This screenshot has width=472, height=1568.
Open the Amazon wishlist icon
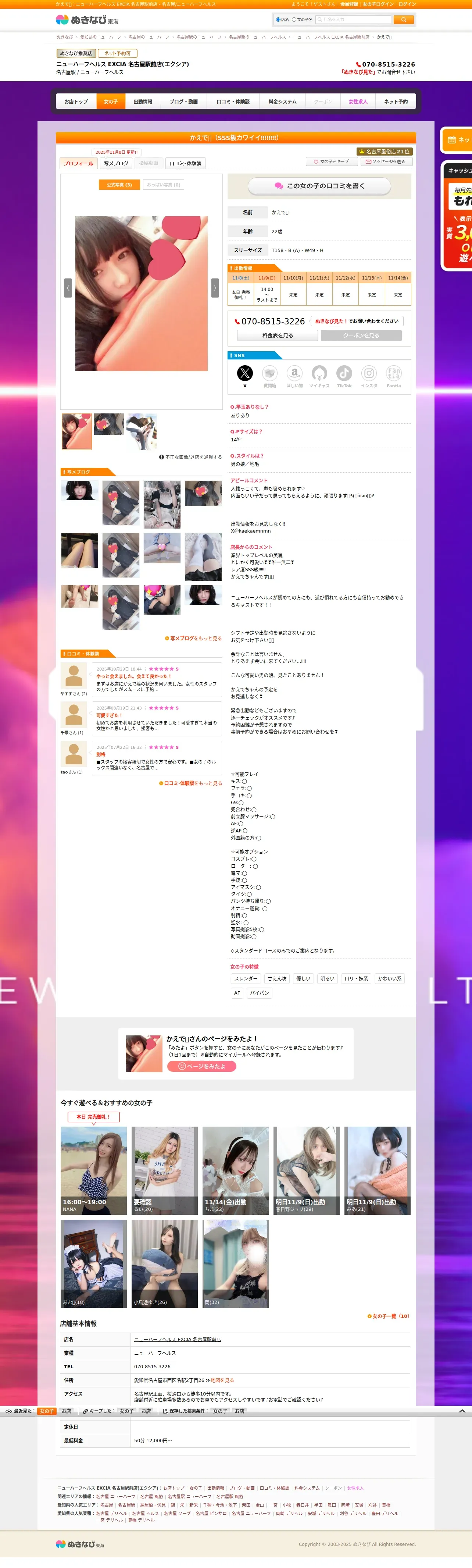click(294, 373)
